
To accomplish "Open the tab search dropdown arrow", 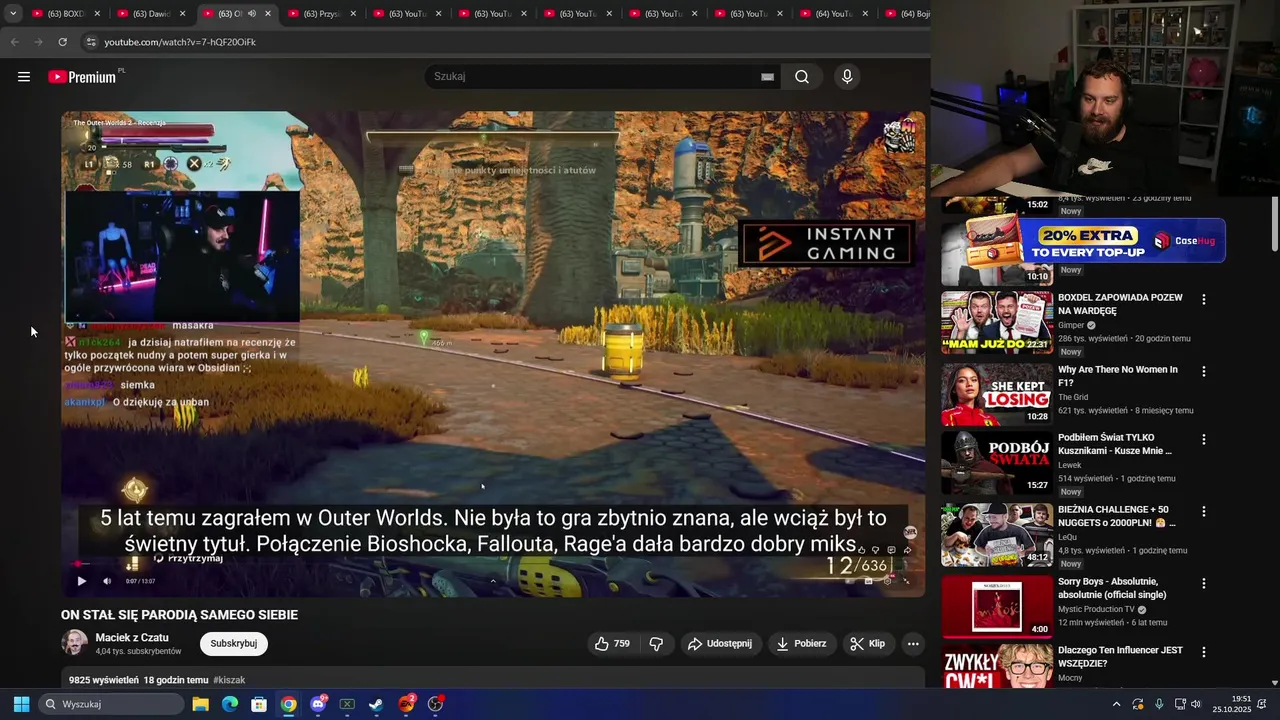I will pyautogui.click(x=13, y=14).
